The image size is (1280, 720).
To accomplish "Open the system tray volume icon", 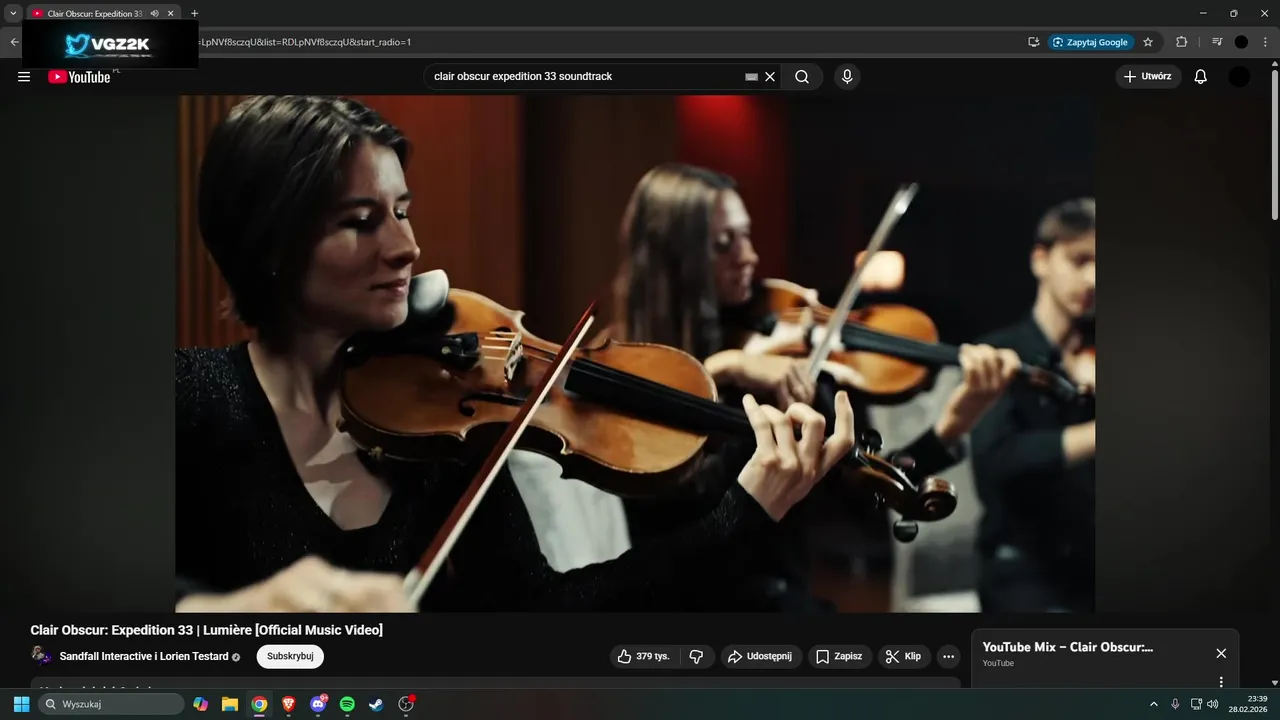I will coord(1213,704).
